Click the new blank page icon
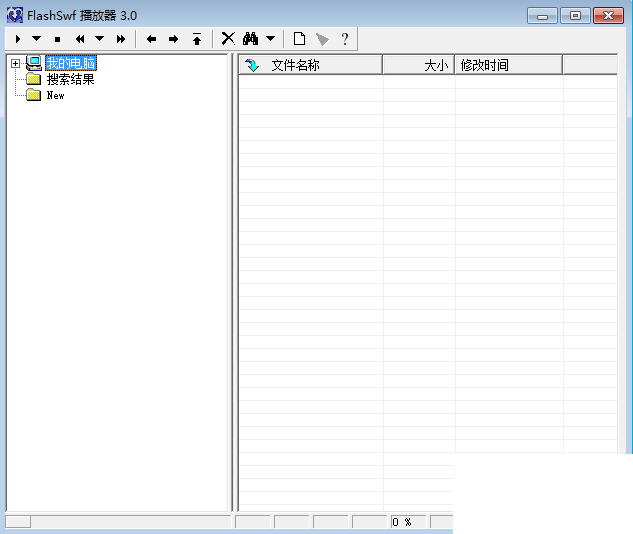The image size is (633, 534). click(x=299, y=39)
